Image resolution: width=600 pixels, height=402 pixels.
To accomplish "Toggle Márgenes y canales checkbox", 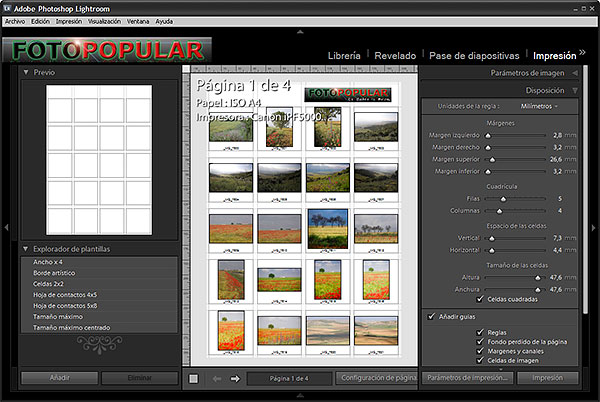I will (480, 350).
